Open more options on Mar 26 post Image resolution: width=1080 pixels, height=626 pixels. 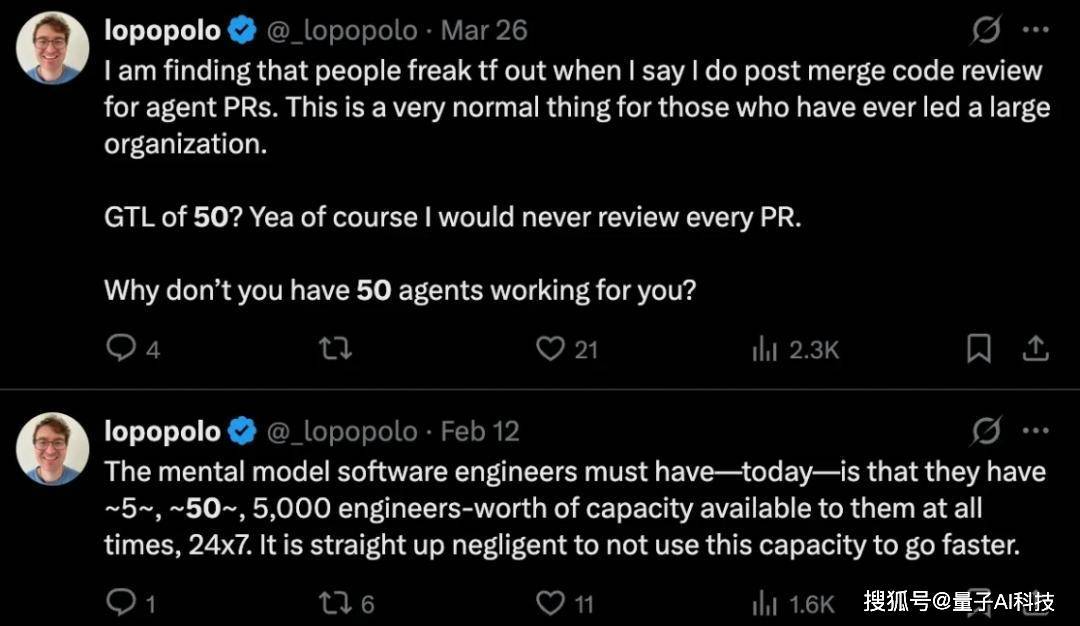click(1036, 31)
